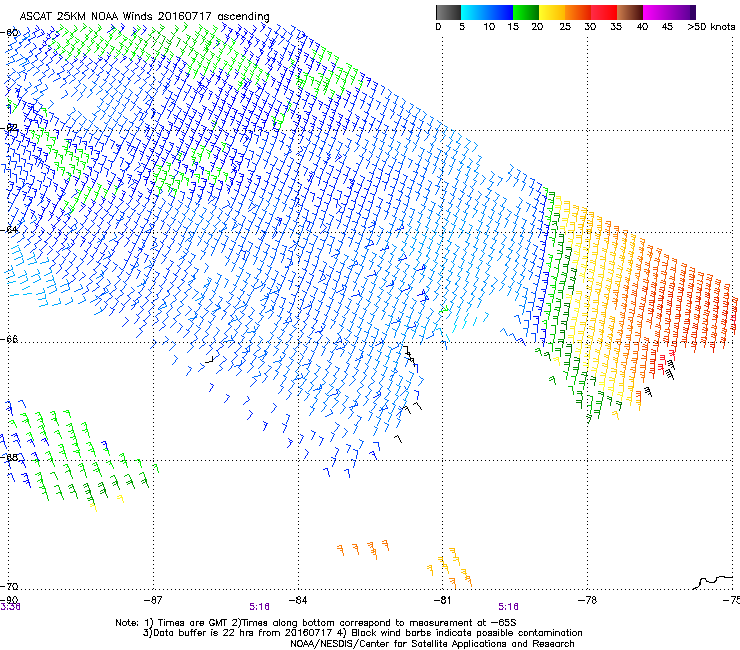Select the brown 35-40 knots color swatch
740x650 pixels.
630,12
